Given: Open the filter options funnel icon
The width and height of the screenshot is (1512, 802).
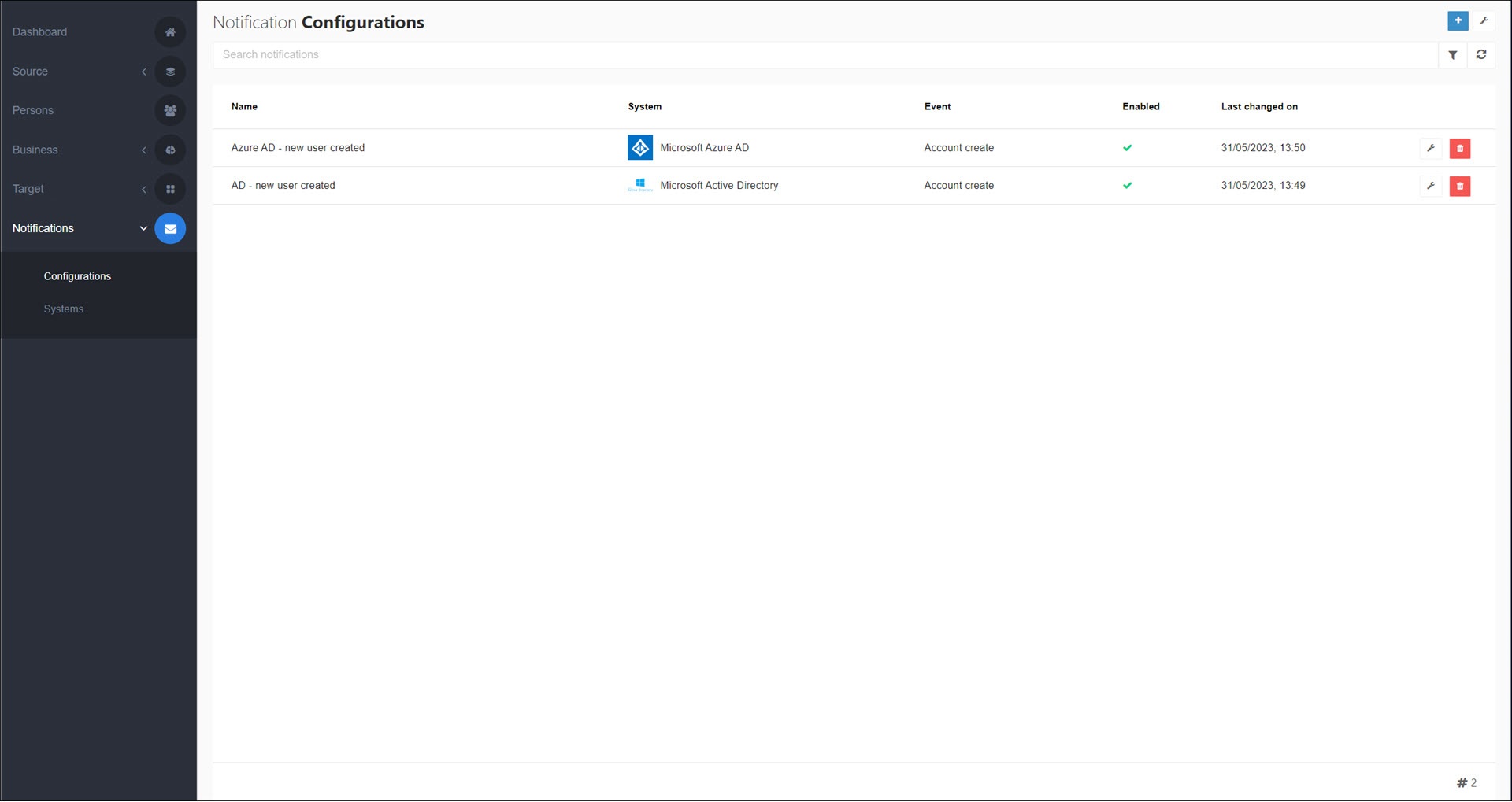Looking at the screenshot, I should 1453,55.
